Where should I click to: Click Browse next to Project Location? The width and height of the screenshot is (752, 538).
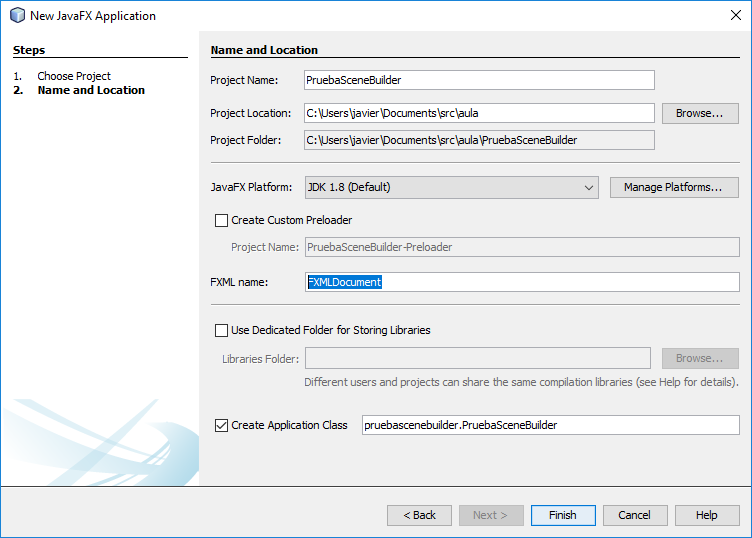pos(699,113)
